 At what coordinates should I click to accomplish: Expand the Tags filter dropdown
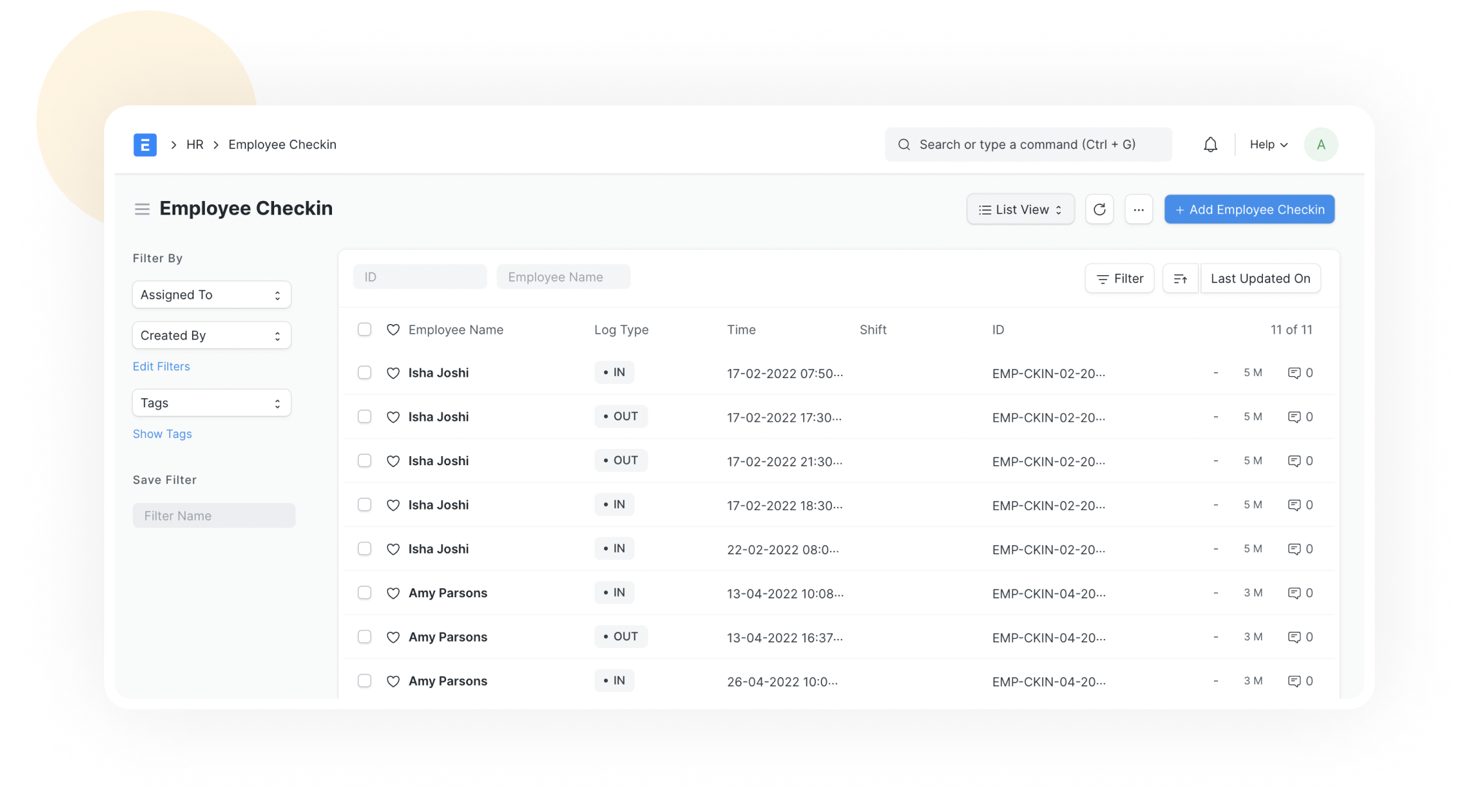tap(212, 403)
